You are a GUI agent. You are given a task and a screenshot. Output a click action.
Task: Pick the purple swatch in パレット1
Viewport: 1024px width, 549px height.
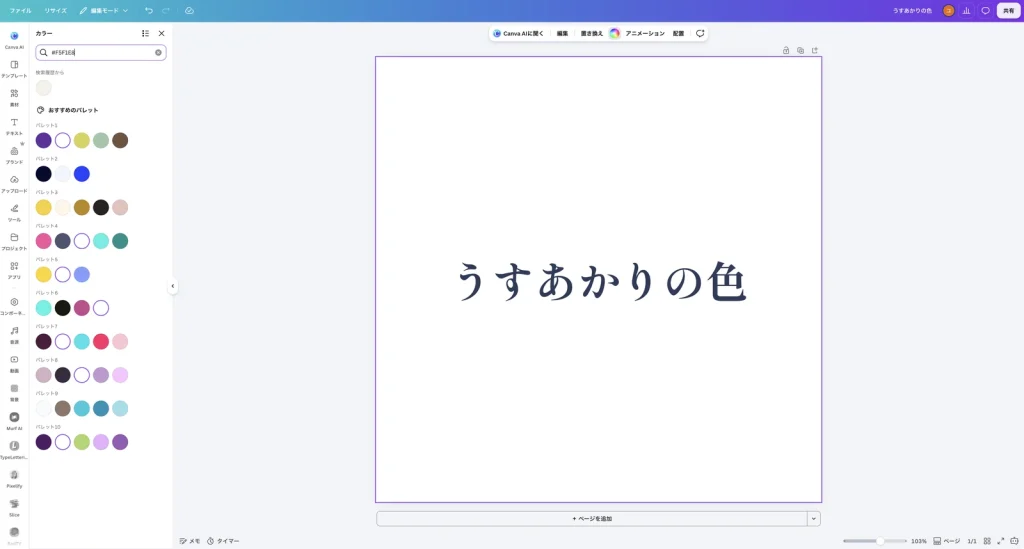(44, 140)
